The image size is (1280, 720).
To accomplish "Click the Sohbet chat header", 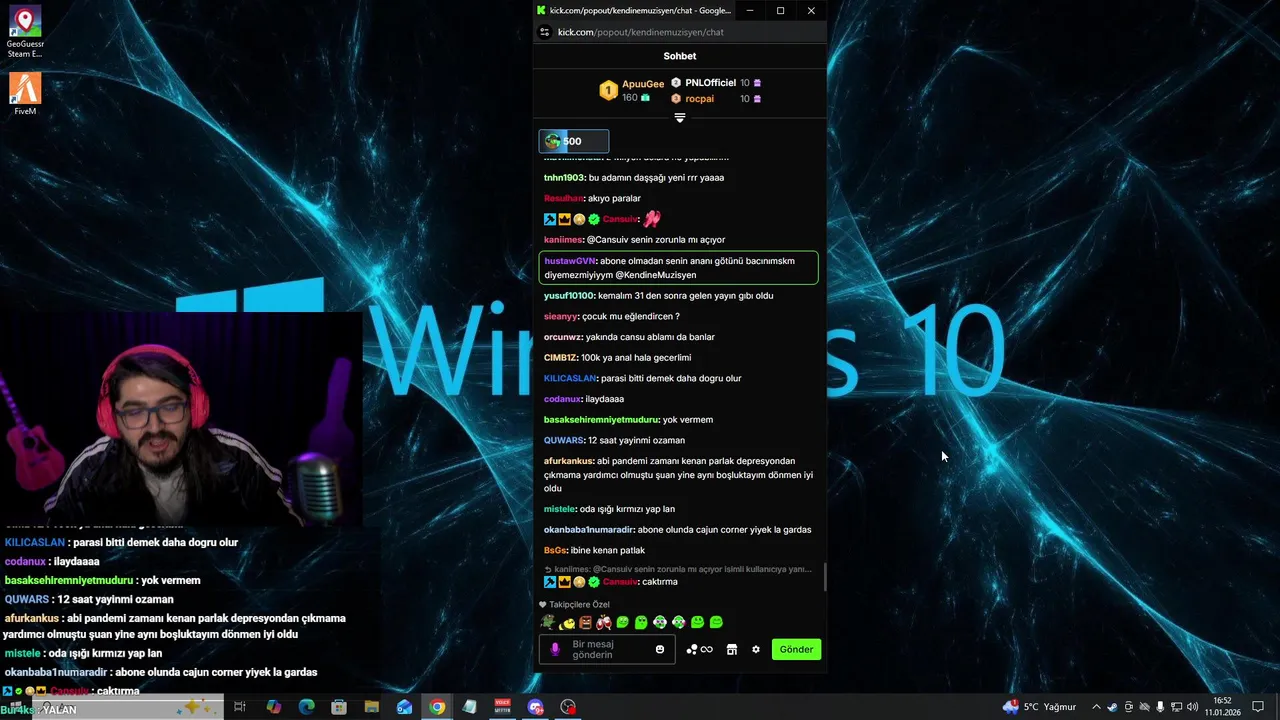I will point(680,56).
